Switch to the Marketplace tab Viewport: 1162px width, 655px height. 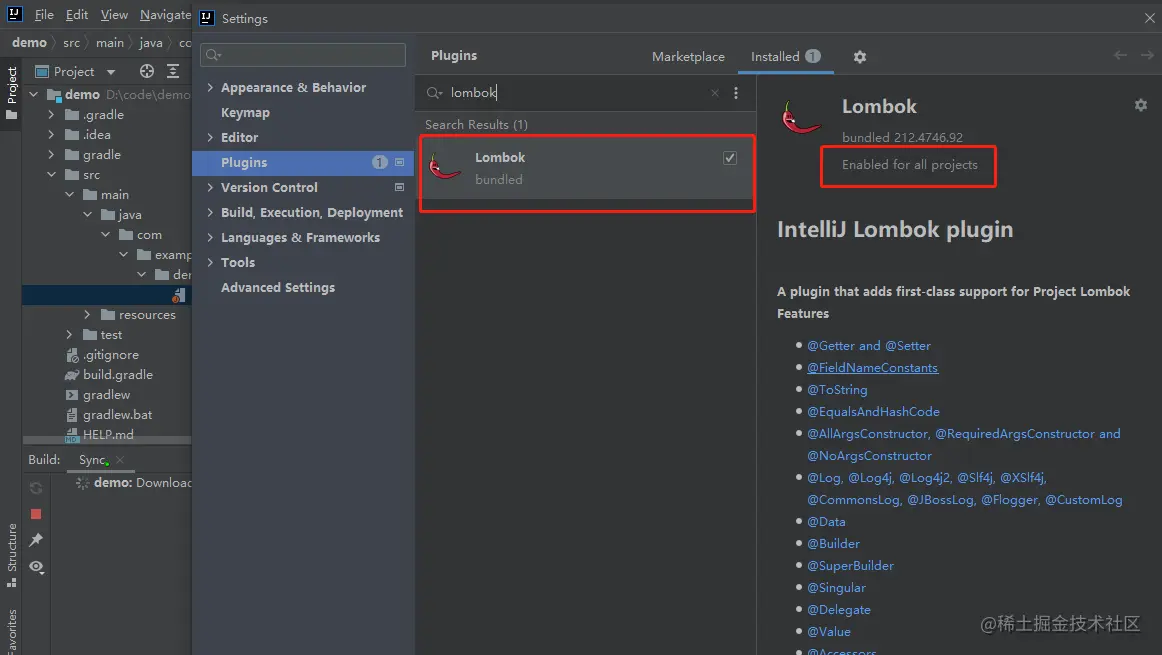[688, 57]
